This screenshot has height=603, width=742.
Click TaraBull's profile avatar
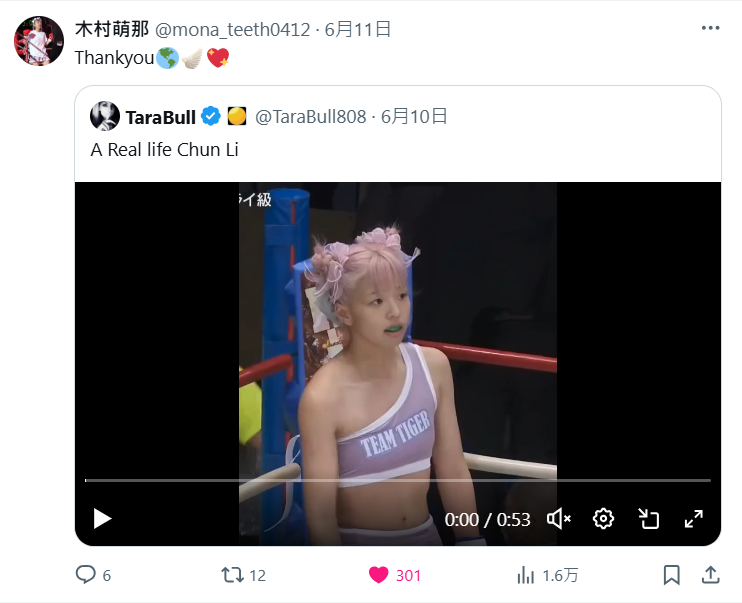105,116
